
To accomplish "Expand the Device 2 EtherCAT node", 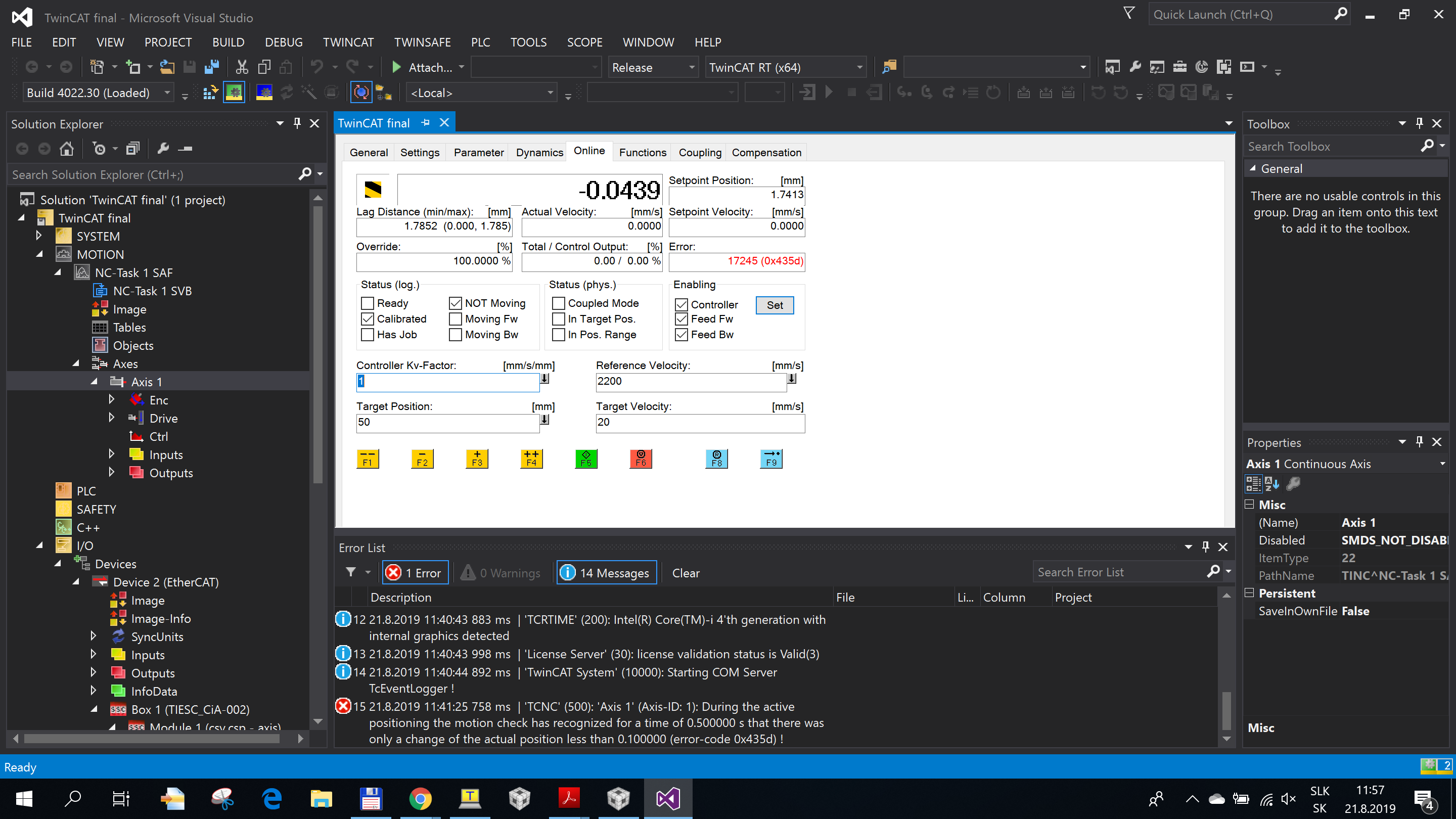I will pos(77,581).
